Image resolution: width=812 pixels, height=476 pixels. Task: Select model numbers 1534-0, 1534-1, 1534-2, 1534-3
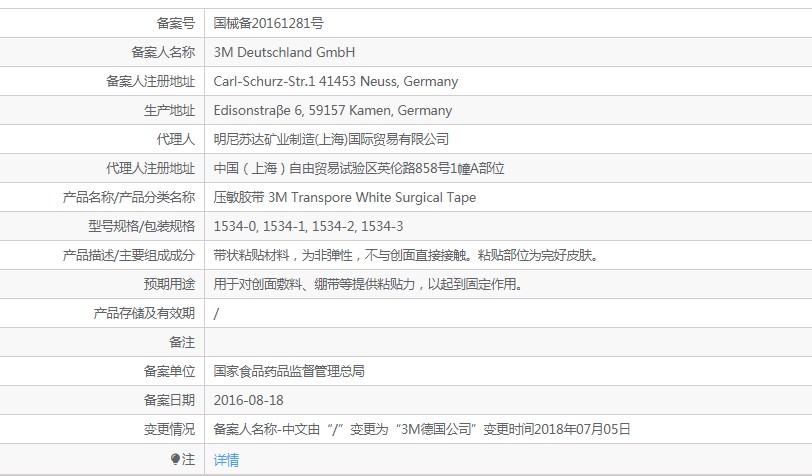click(x=308, y=226)
